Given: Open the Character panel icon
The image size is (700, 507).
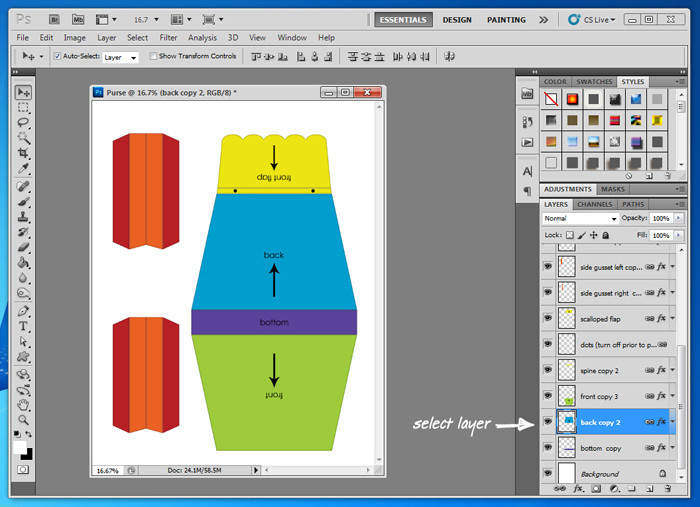Looking at the screenshot, I should (x=527, y=171).
